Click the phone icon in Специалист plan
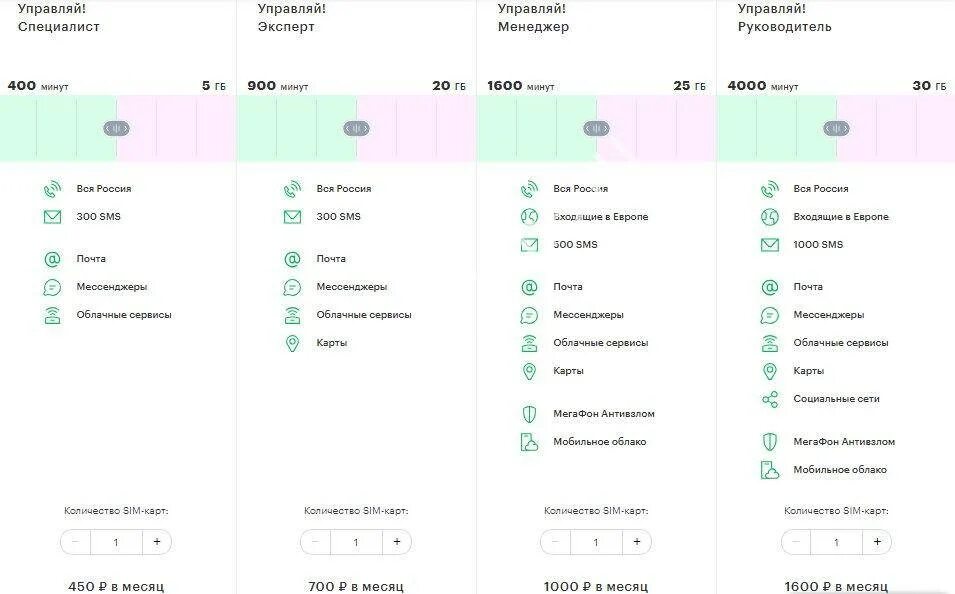This screenshot has height=594, width=955. 52,188
